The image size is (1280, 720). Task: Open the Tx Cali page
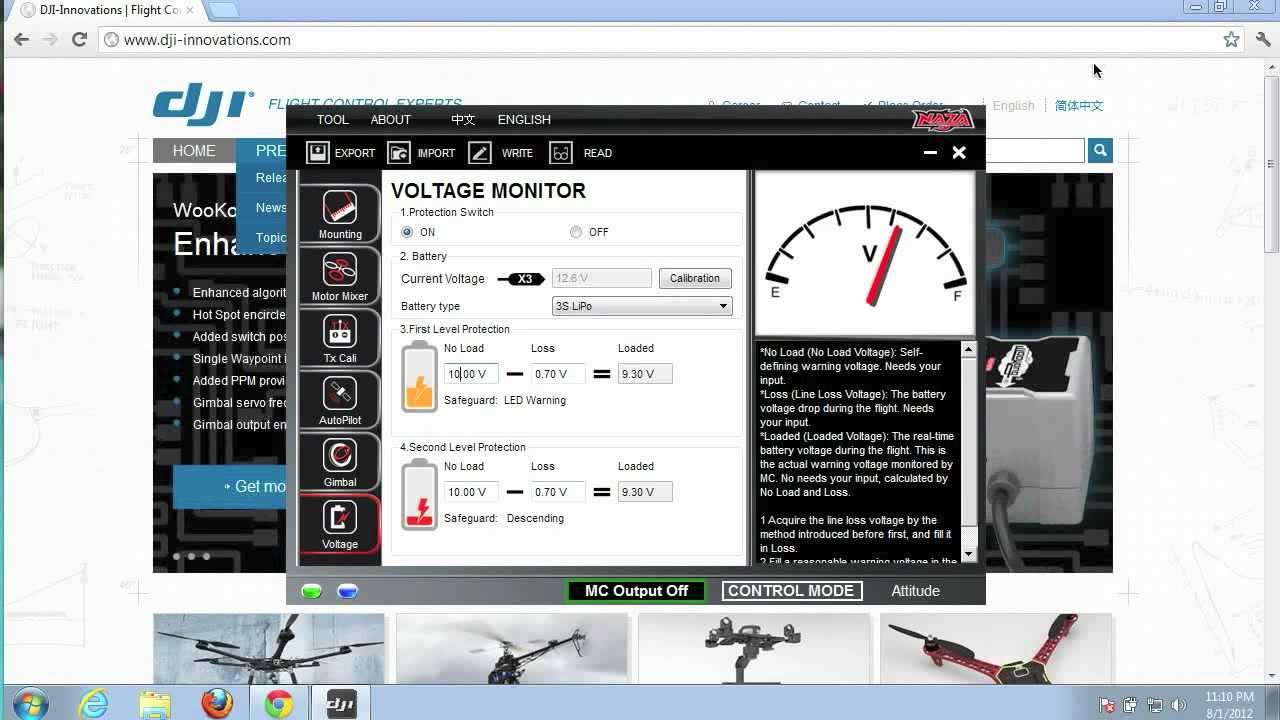tap(340, 338)
